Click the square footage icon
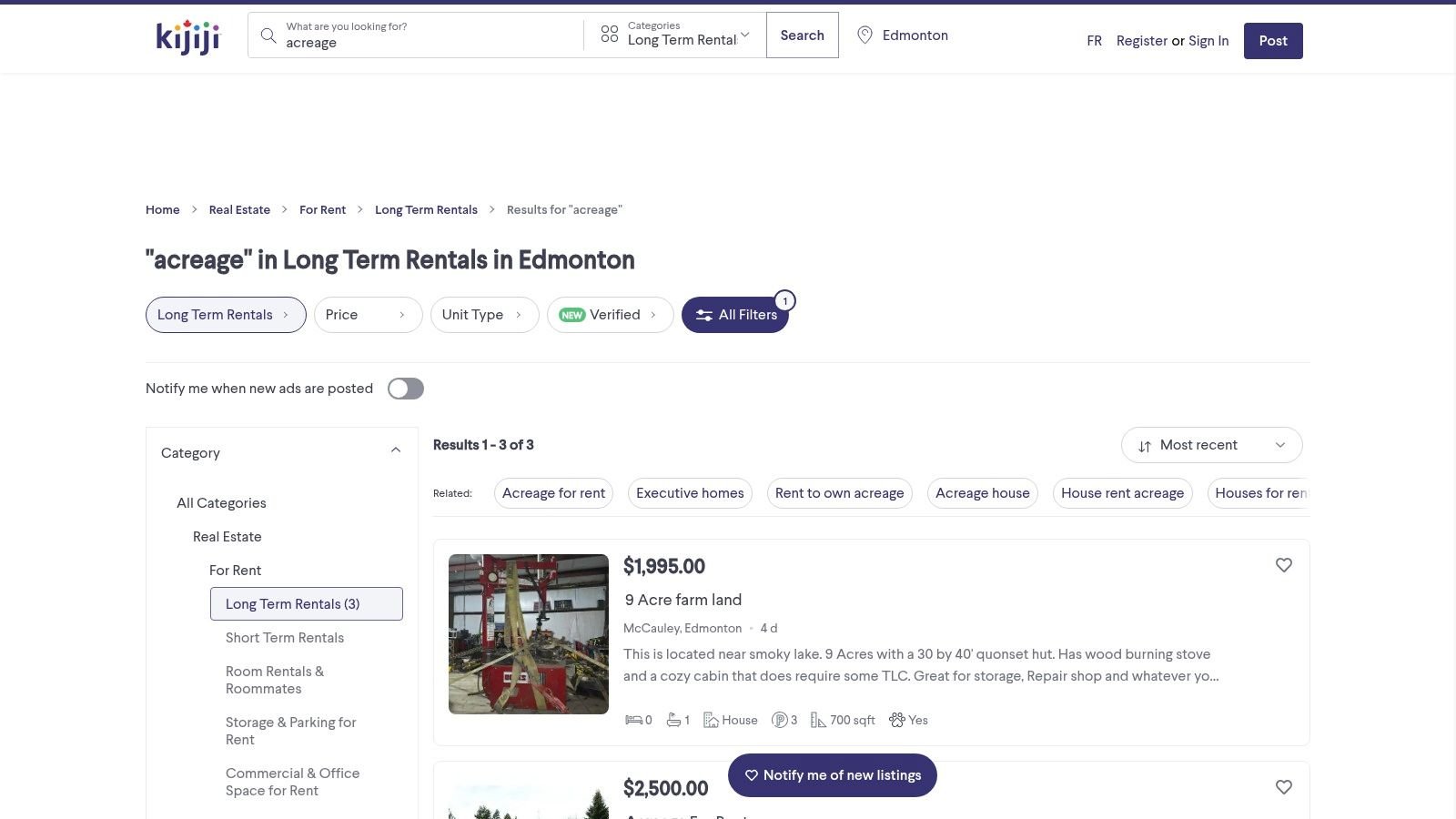Screen dimensions: 1456x819 click(x=818, y=720)
